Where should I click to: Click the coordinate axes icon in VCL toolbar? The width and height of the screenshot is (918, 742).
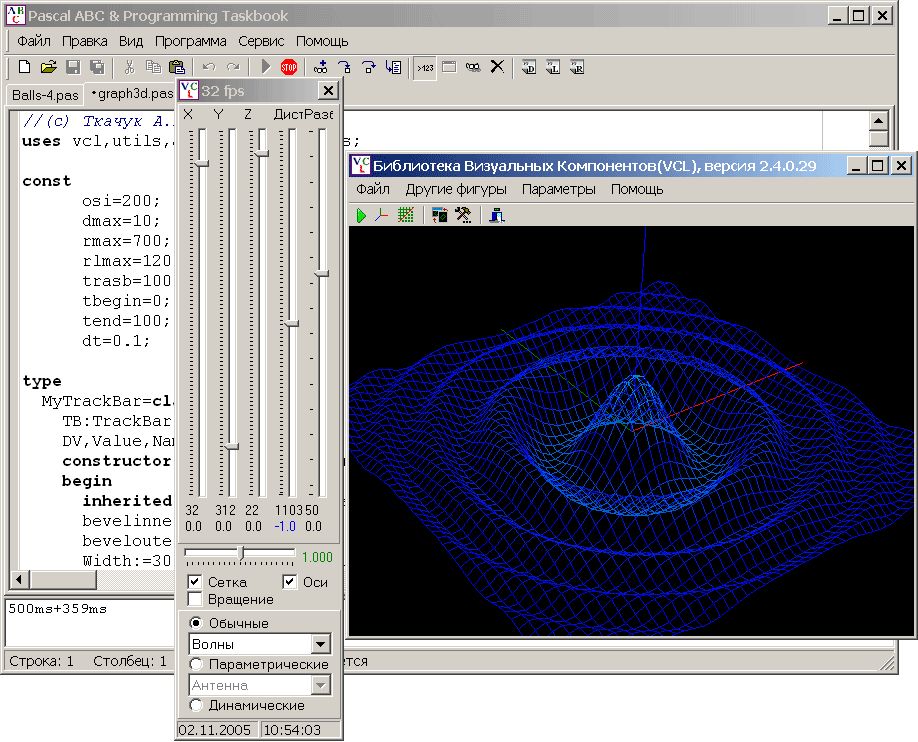coord(381,215)
